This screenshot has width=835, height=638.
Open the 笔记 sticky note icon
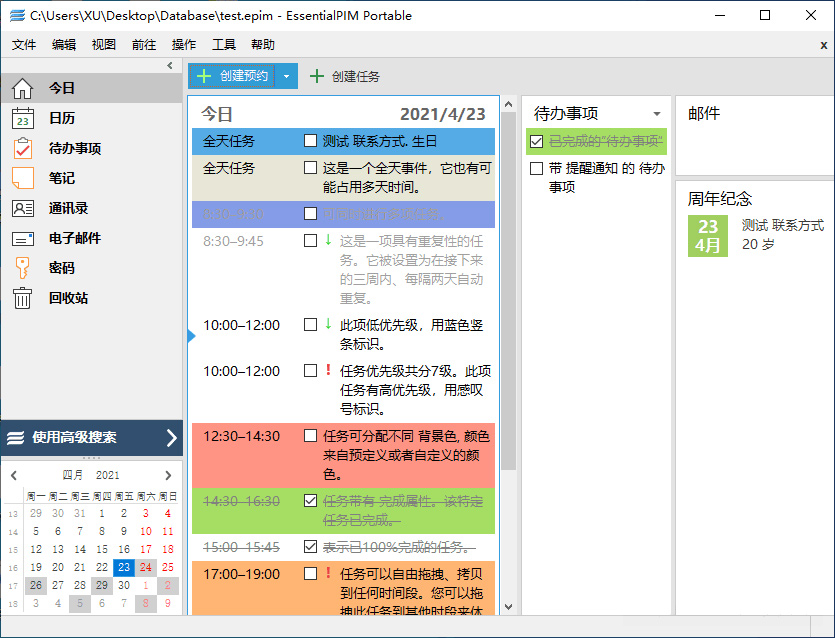[x=22, y=178]
